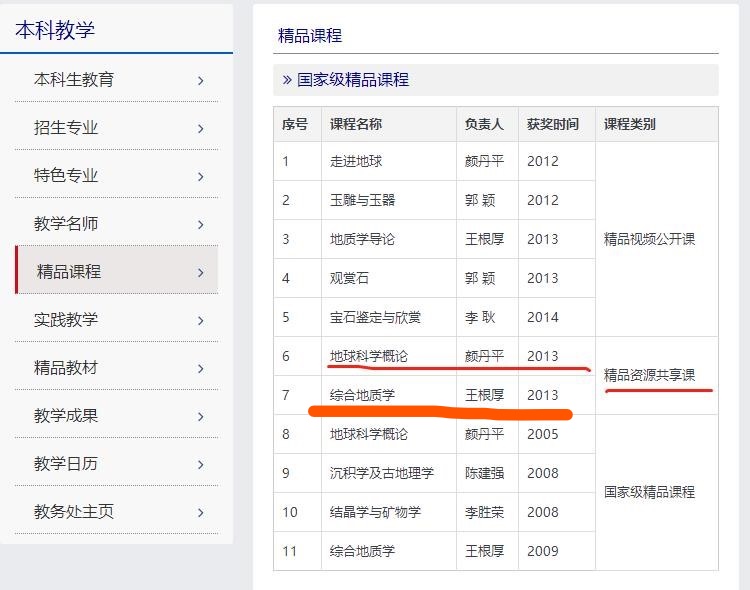Screen dimensions: 750x590
Task: Click 课程名称 column header
Action: coord(356,125)
